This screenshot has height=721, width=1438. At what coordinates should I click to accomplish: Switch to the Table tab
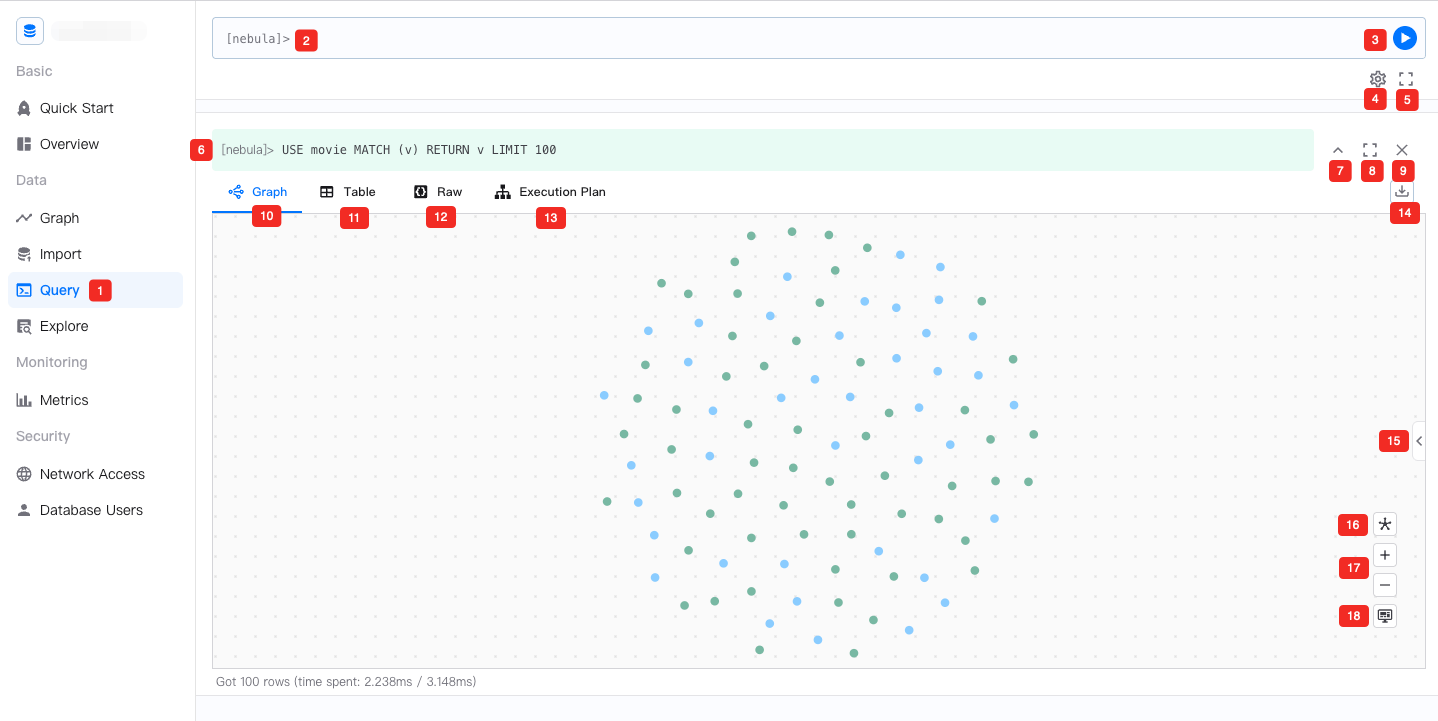click(x=348, y=192)
